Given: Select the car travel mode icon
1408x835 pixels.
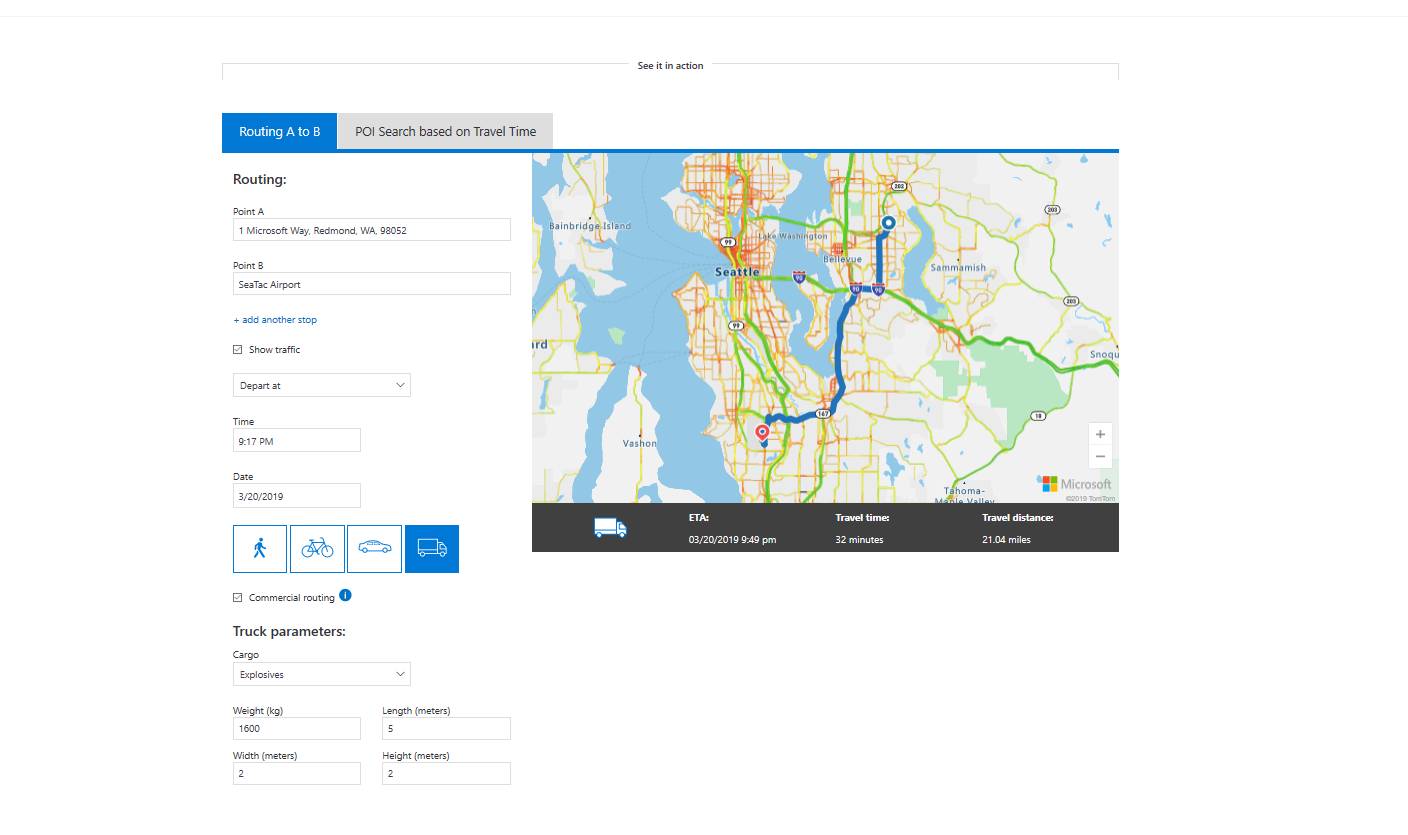Looking at the screenshot, I should click(375, 549).
